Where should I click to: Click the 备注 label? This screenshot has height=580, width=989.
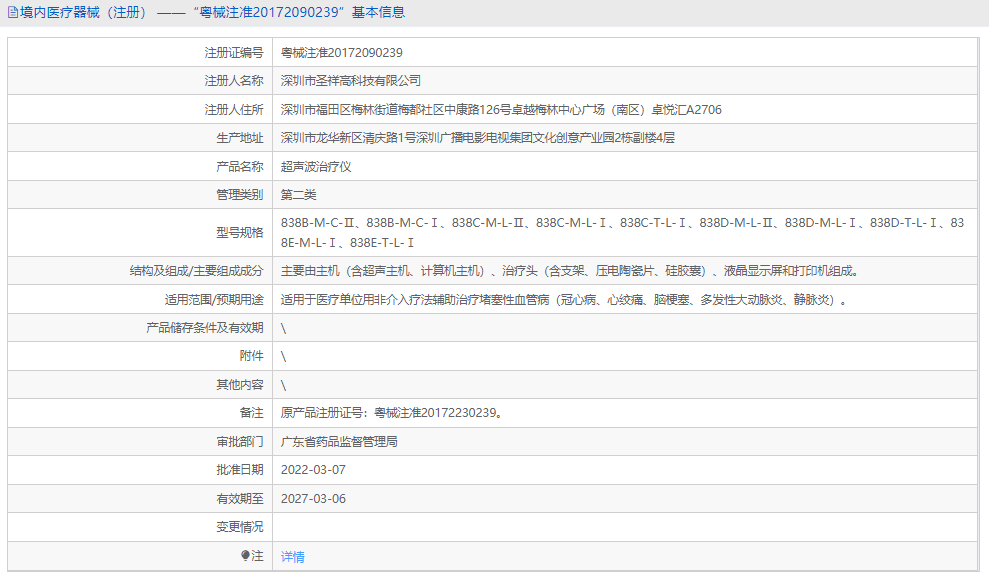point(251,413)
